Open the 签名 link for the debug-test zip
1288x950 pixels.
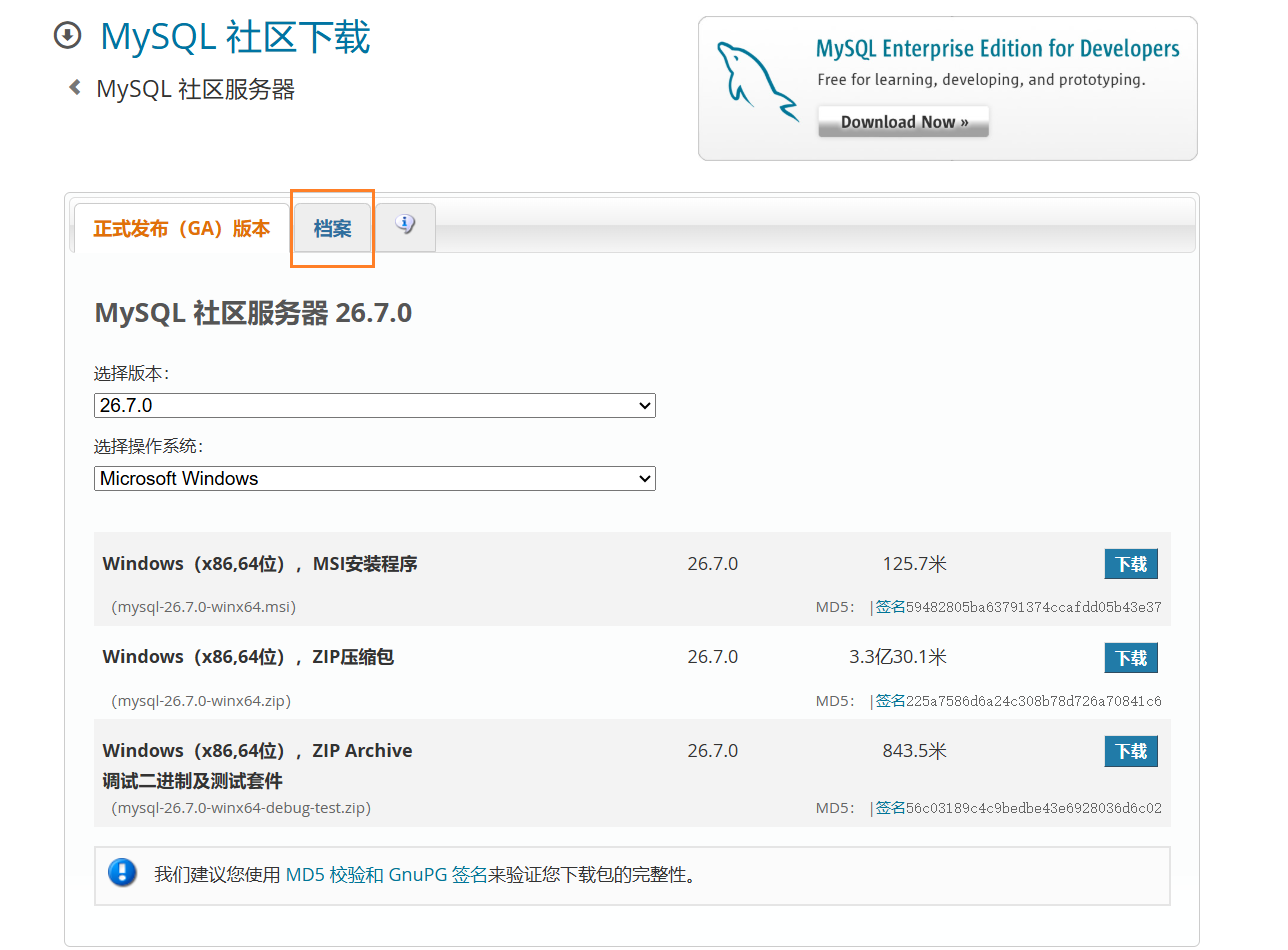[891, 808]
